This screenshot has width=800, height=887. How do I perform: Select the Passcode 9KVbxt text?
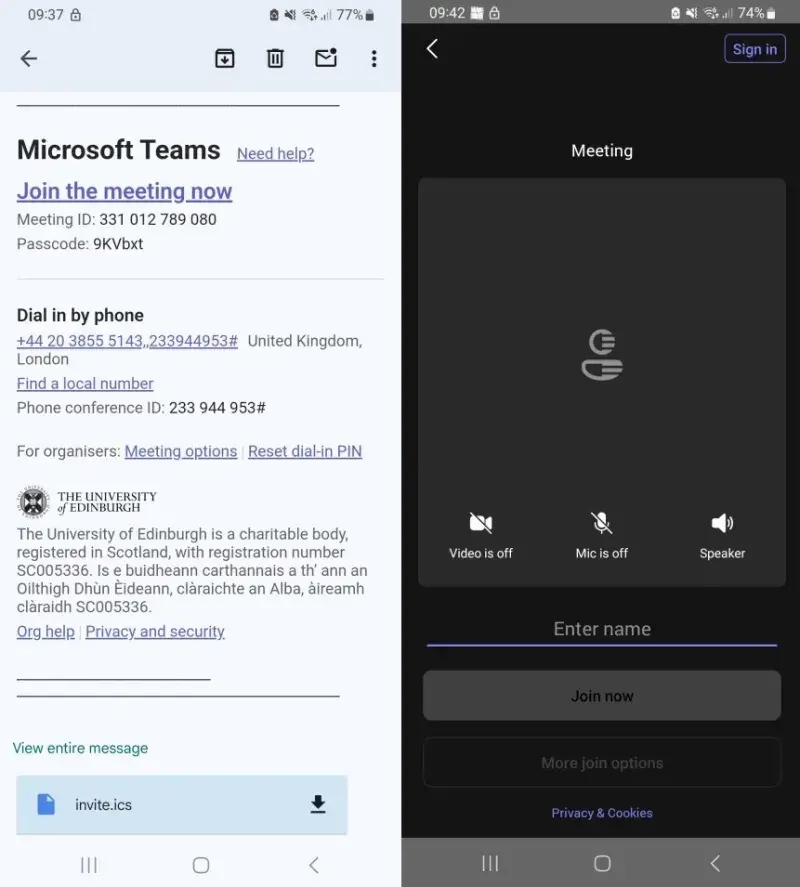click(x=118, y=244)
